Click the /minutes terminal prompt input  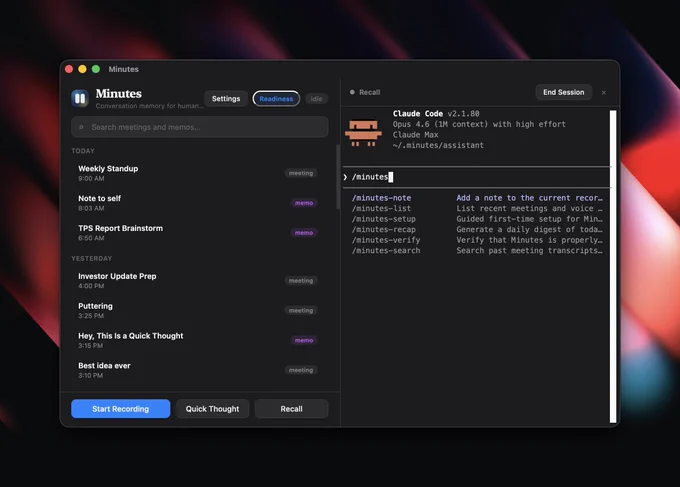(476, 177)
